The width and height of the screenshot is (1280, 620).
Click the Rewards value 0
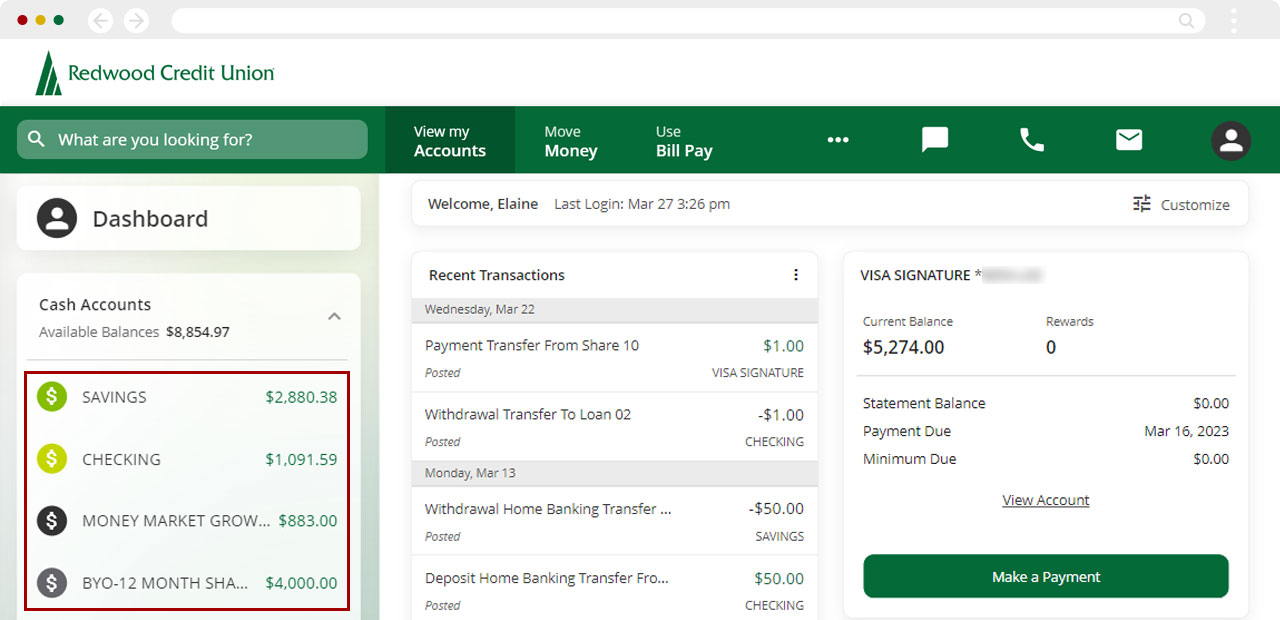(x=1051, y=347)
